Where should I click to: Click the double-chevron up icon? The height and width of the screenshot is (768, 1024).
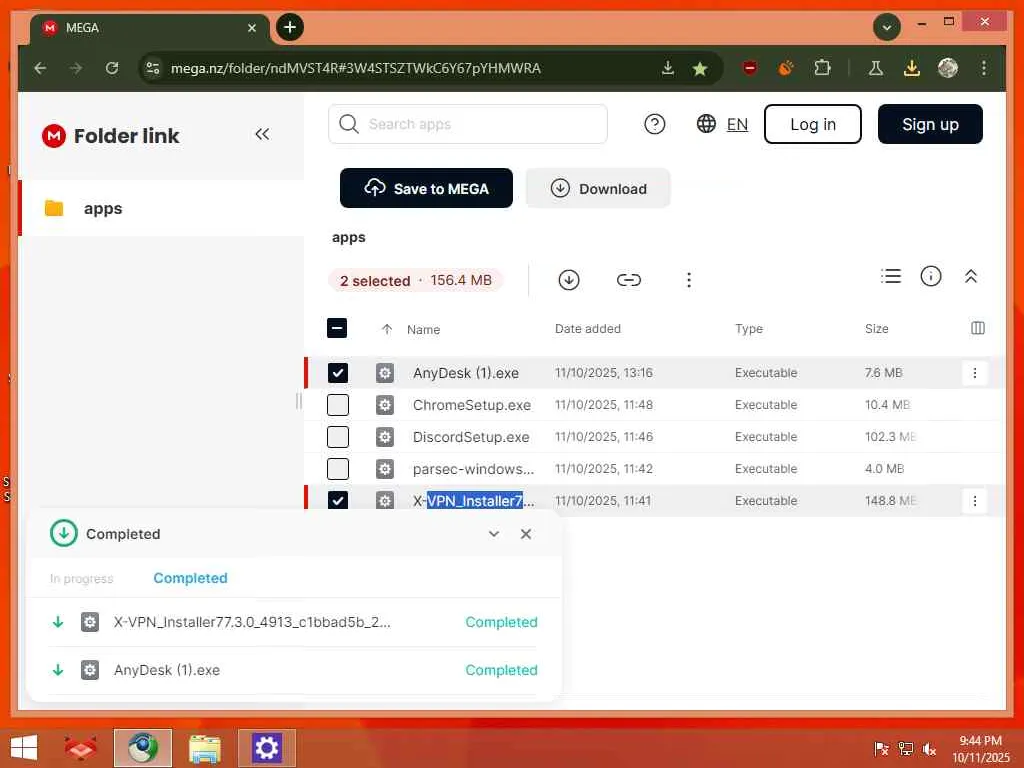[x=970, y=276]
